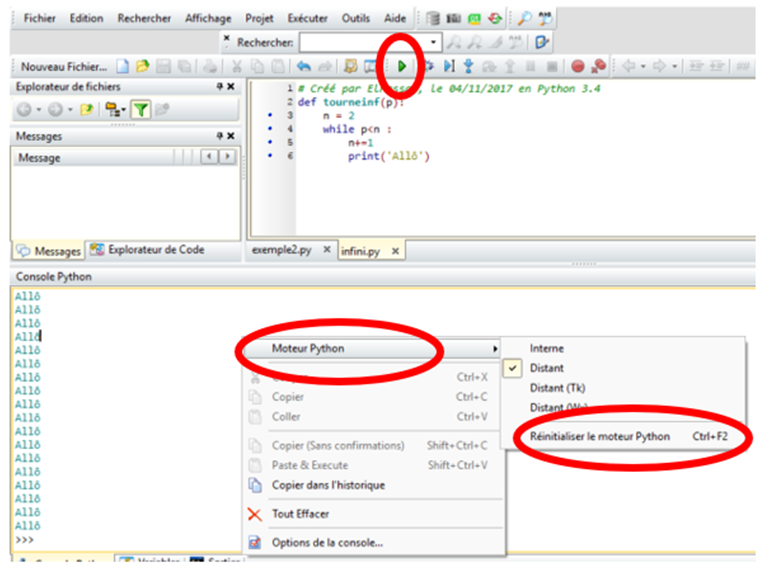
Task: Click the red breakpoint toggle icon
Action: click(x=578, y=67)
